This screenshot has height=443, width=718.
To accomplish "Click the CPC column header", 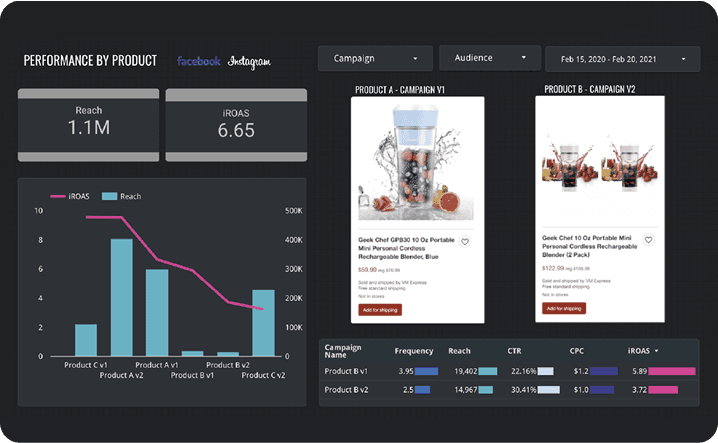I will (577, 351).
